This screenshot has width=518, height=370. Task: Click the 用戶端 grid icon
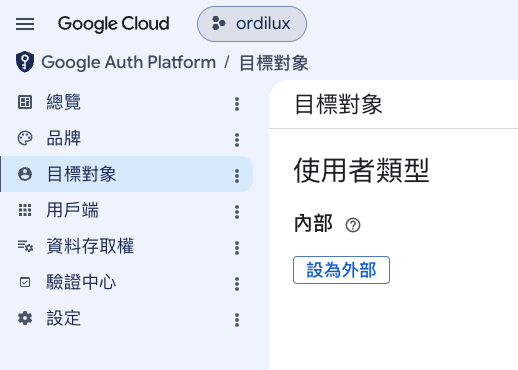[25, 210]
